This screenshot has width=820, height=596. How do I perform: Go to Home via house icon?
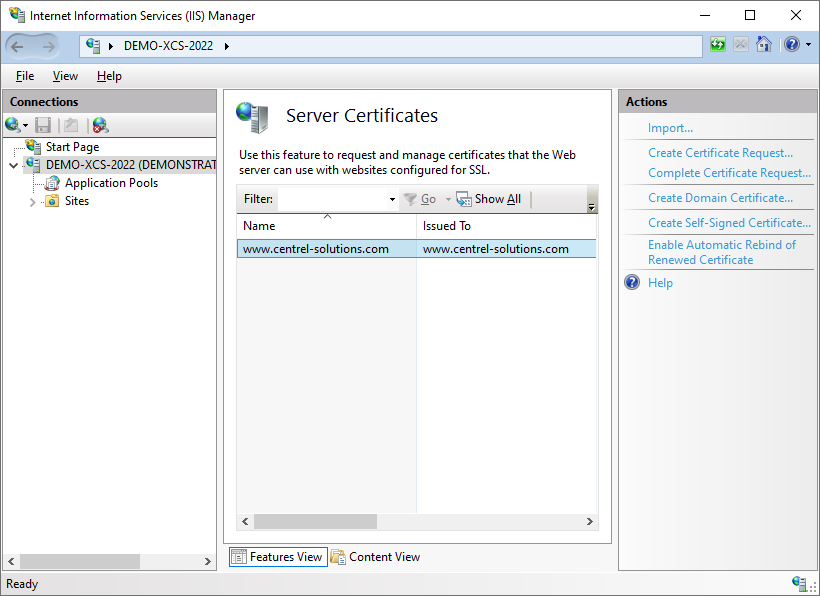764,44
